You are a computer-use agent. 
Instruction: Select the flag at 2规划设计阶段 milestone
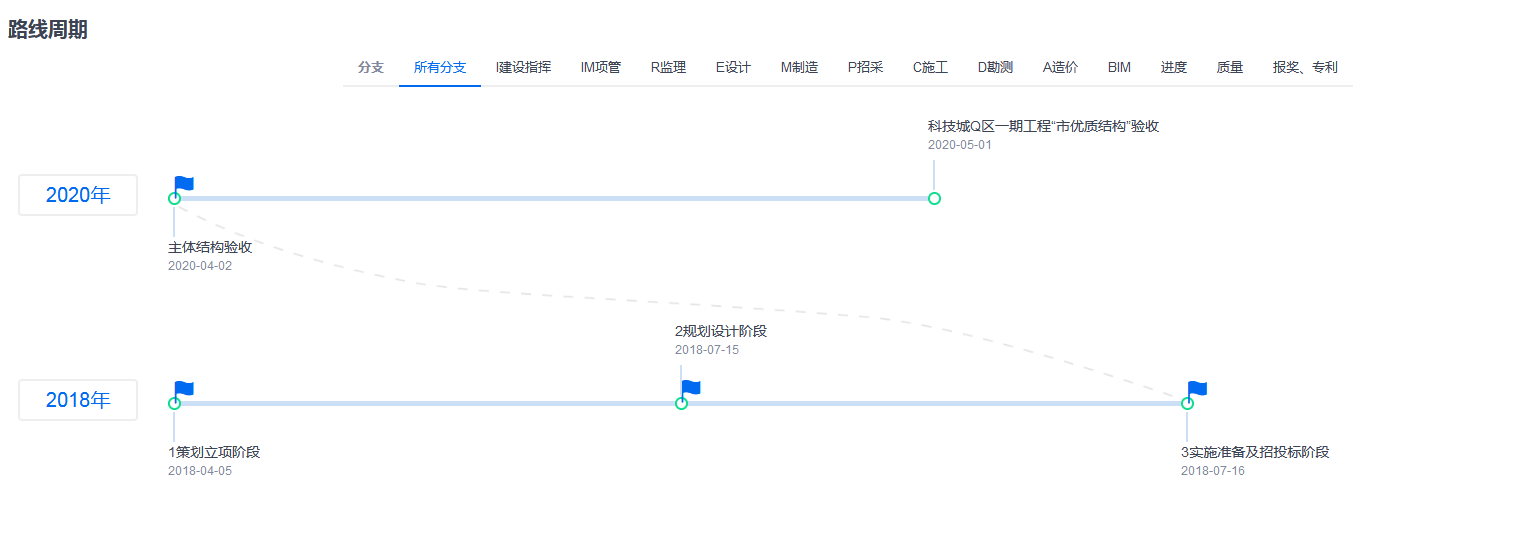[691, 389]
